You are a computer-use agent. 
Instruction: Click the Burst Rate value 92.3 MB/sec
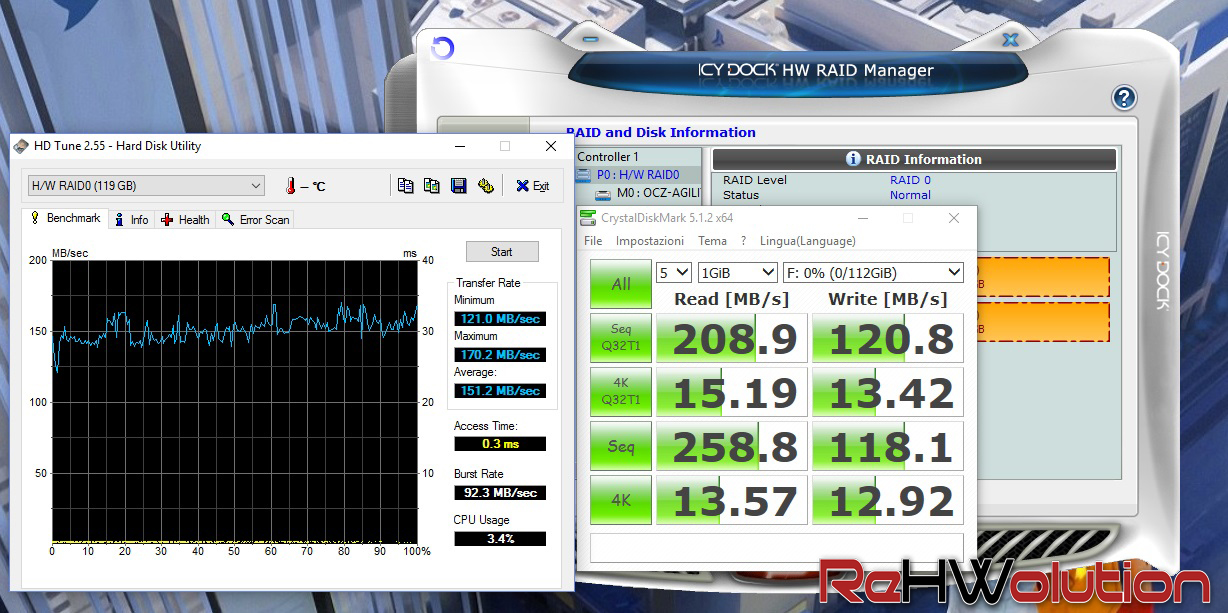point(500,492)
